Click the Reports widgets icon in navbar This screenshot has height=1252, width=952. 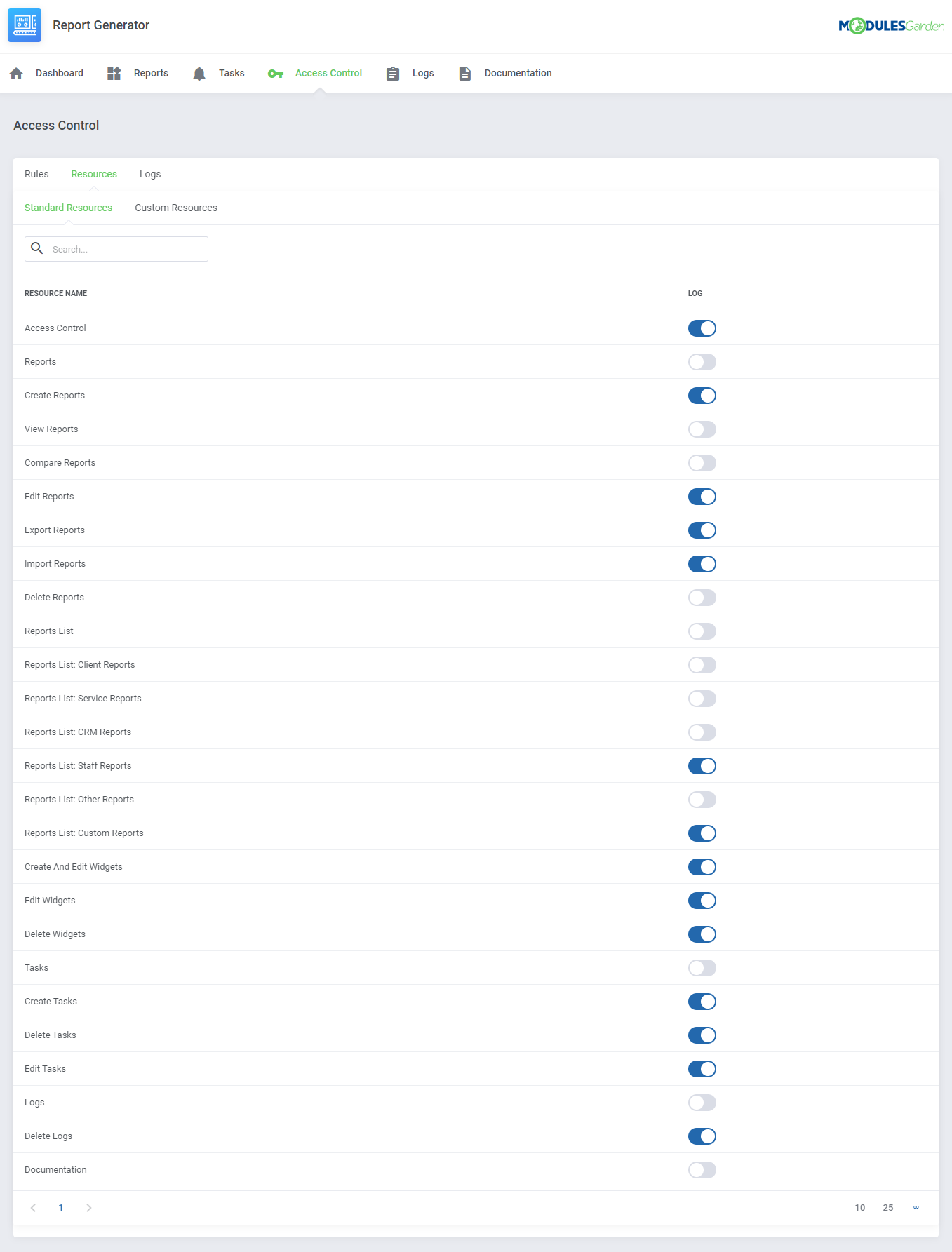(x=114, y=74)
